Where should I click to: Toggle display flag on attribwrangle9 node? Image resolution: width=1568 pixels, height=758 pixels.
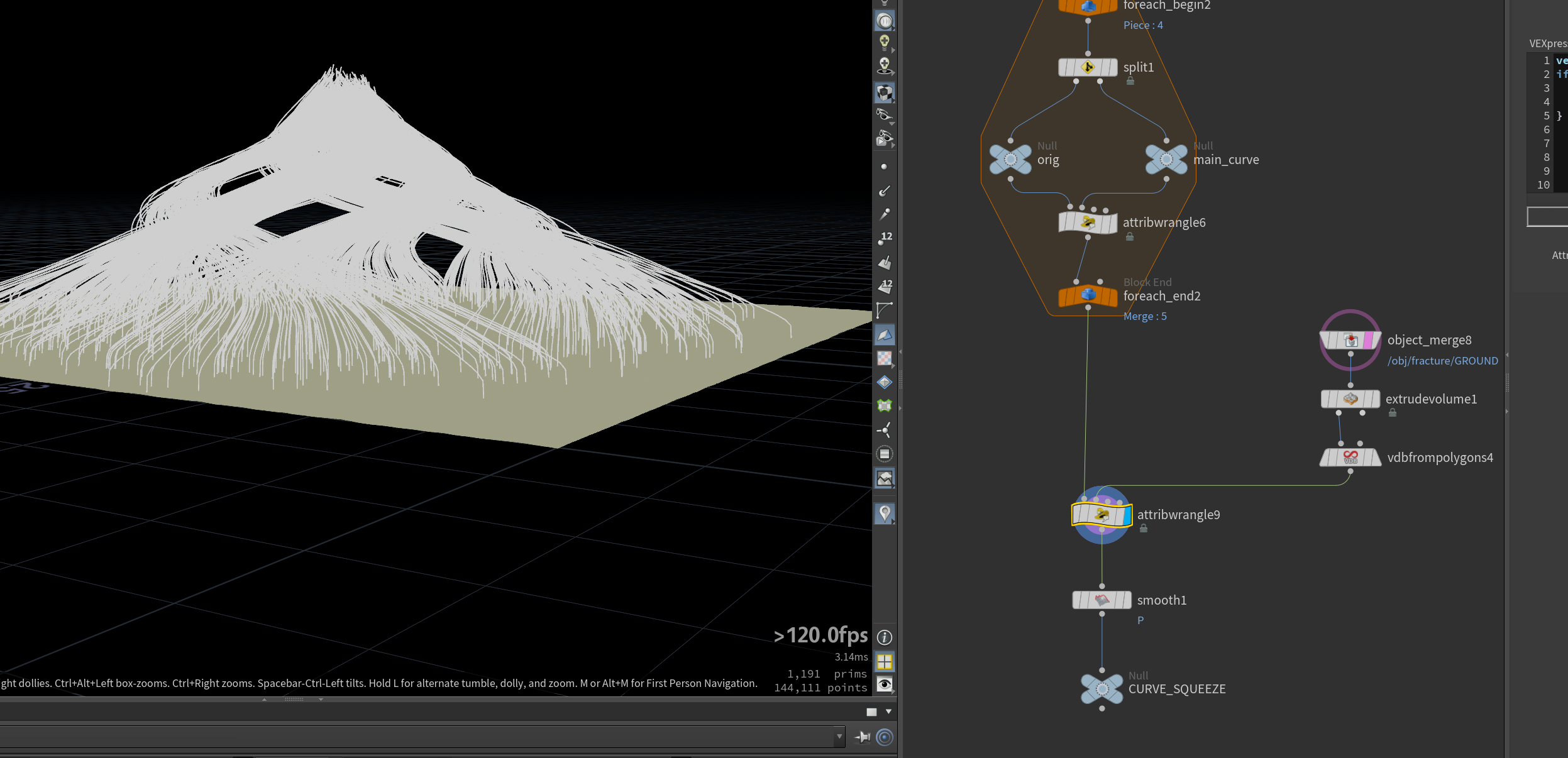point(1126,515)
